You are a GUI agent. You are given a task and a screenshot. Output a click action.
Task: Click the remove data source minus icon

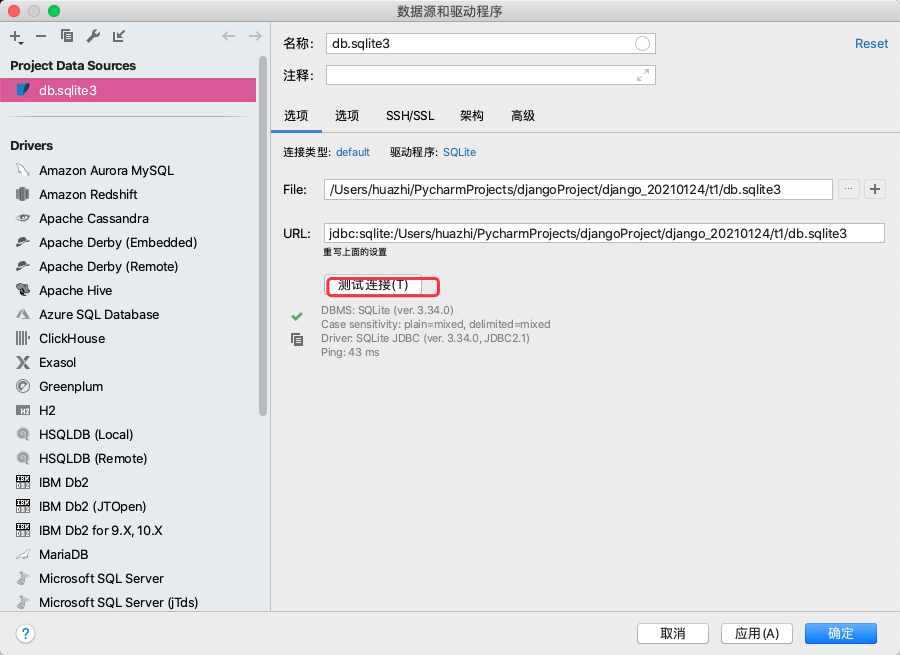41,36
